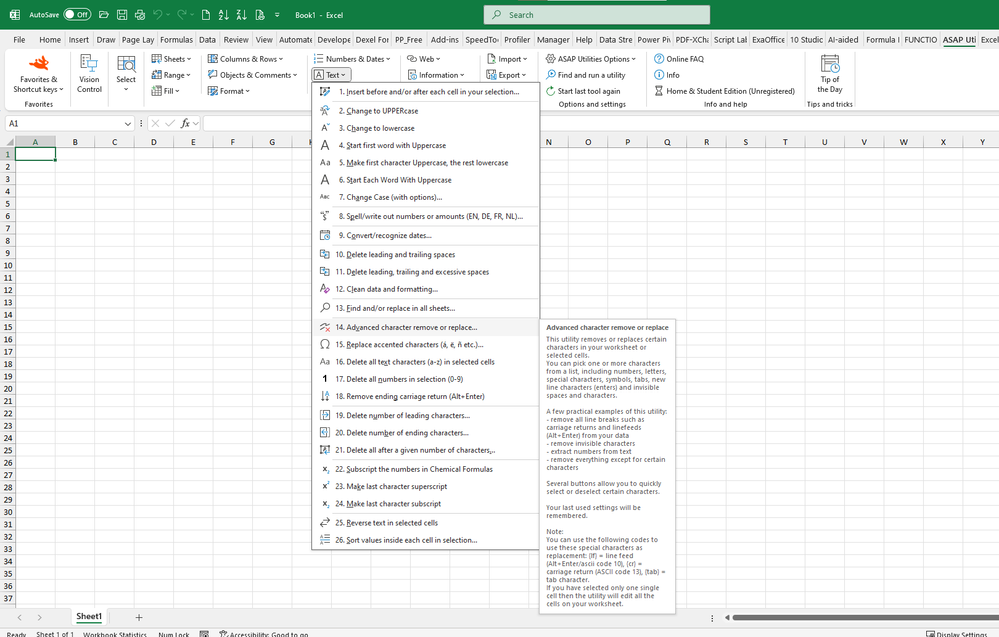Click the insert function fx icon
This screenshot has width=999, height=637.
186,124
